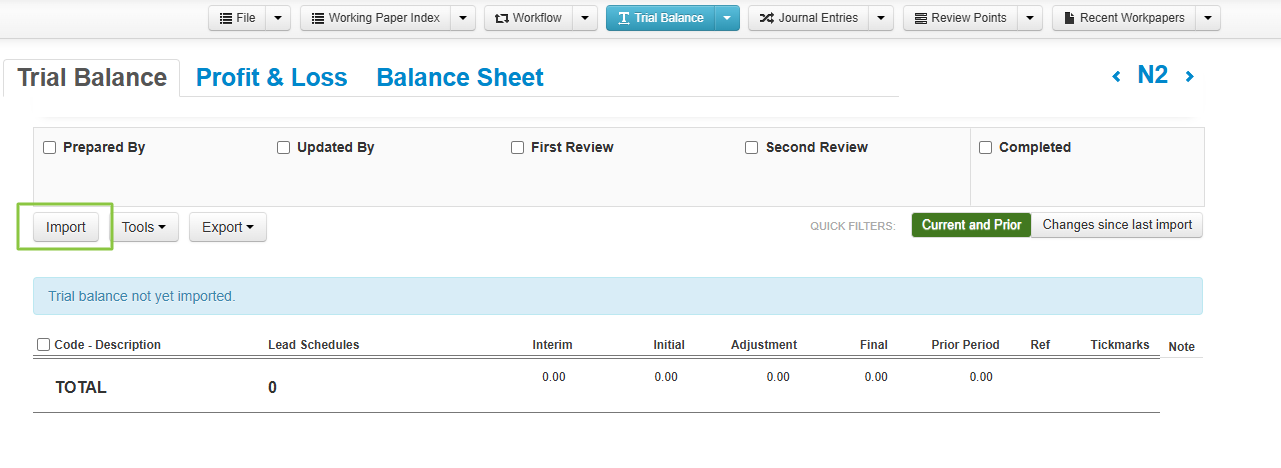
Task: Select all rows via Code - Description checkbox
Action: click(43, 345)
